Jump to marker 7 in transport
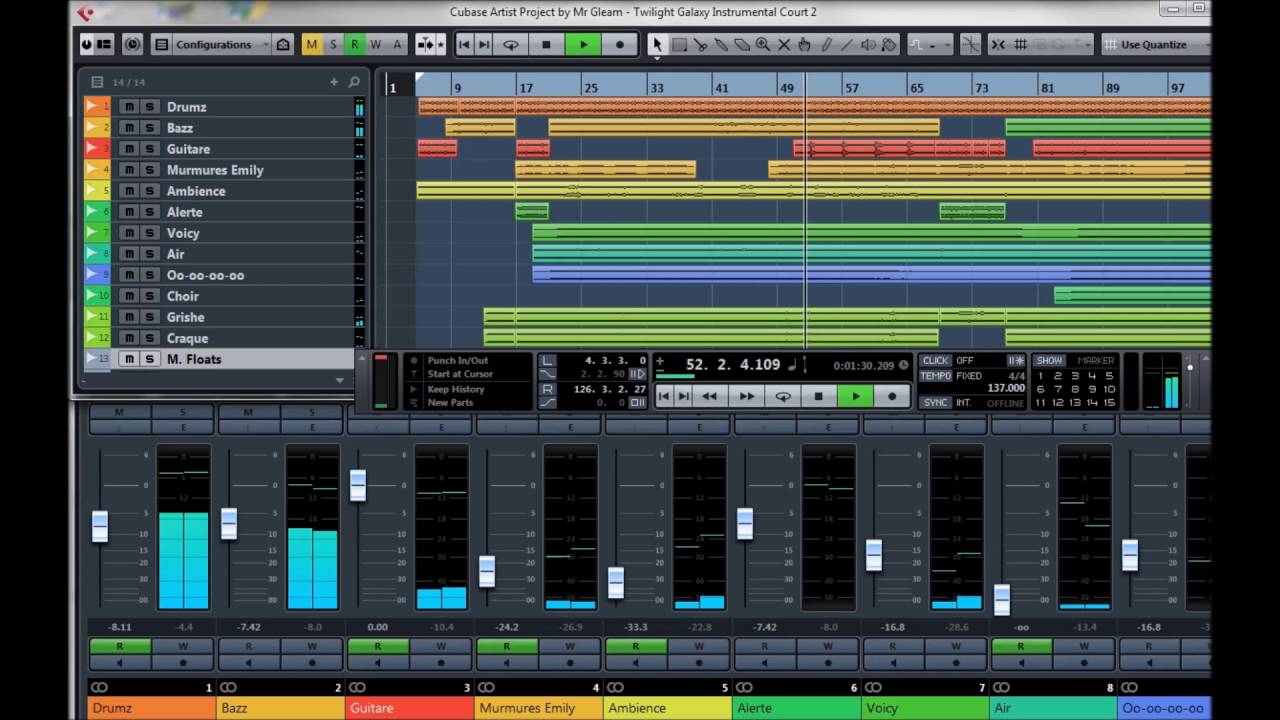 pos(1058,389)
